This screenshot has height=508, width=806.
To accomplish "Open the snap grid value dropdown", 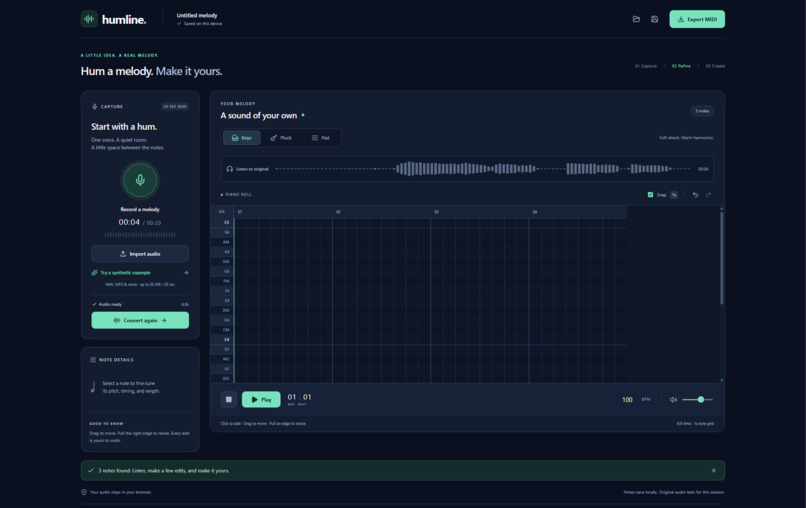I will [674, 194].
